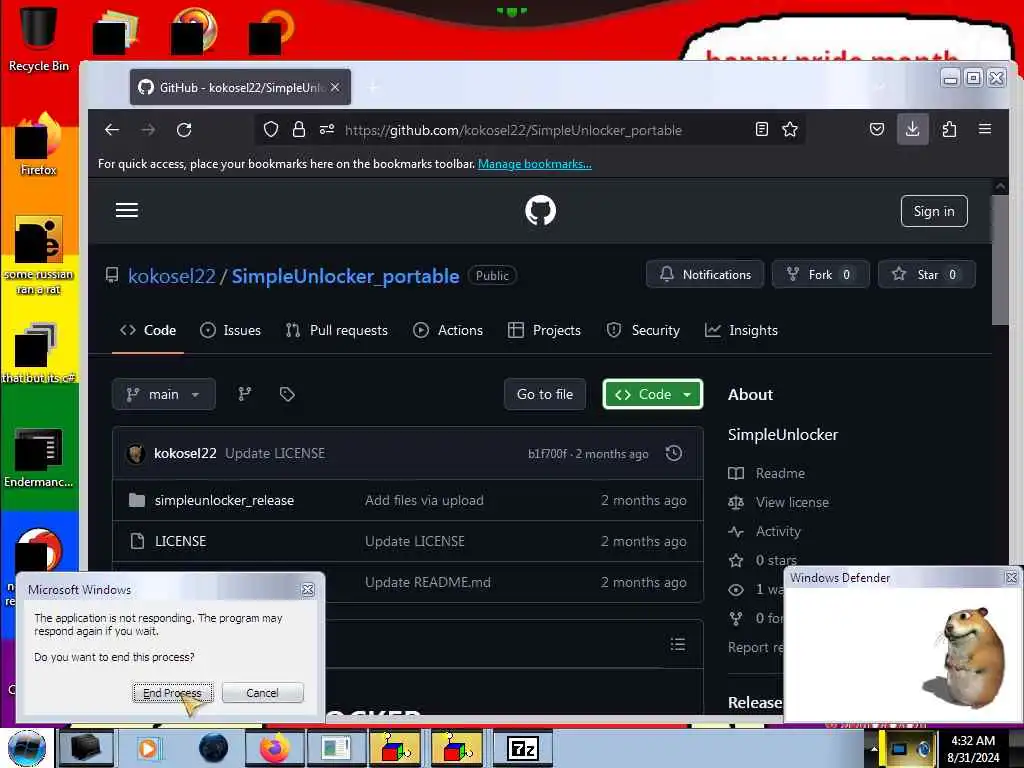Click End Process in the dialog
The width and height of the screenshot is (1024, 768).
coord(172,692)
